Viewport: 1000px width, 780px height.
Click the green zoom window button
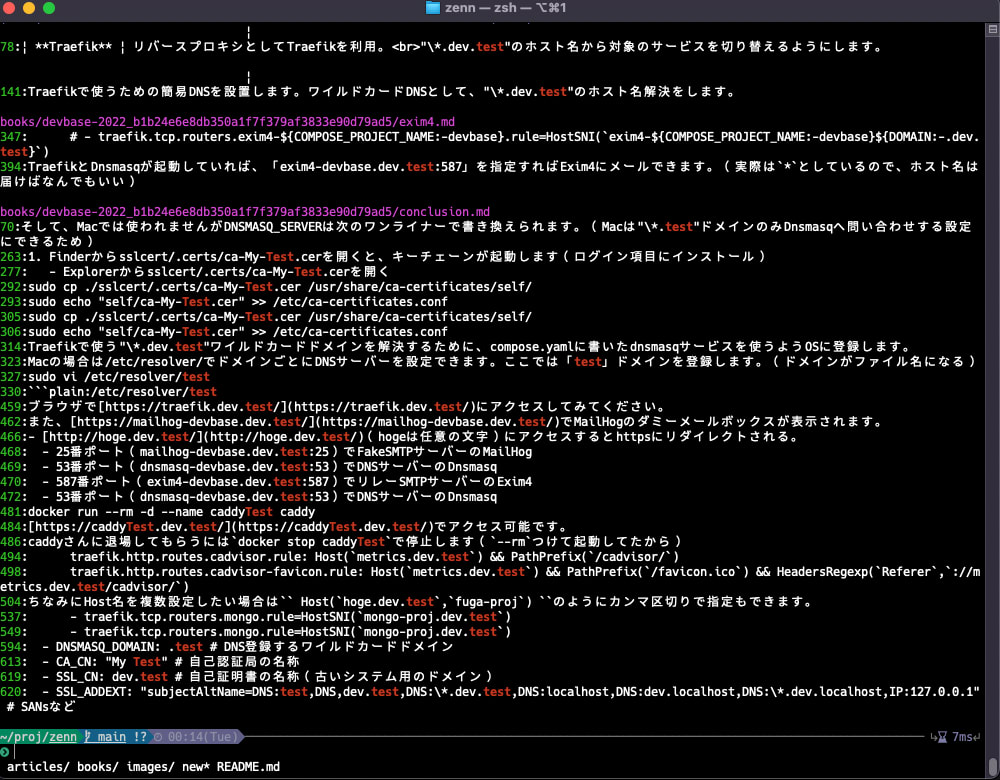(x=49, y=8)
